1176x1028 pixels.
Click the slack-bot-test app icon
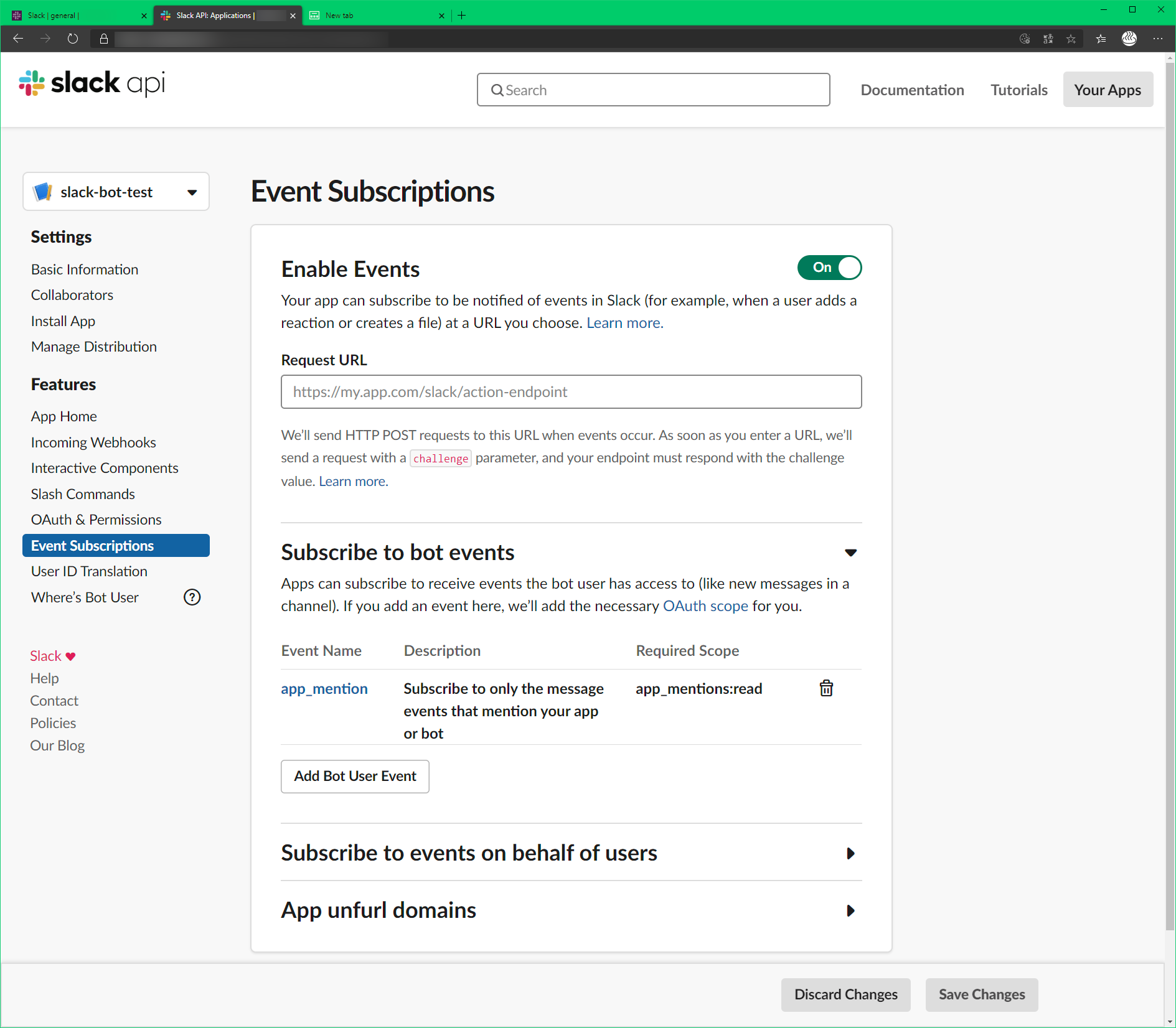[x=42, y=192]
